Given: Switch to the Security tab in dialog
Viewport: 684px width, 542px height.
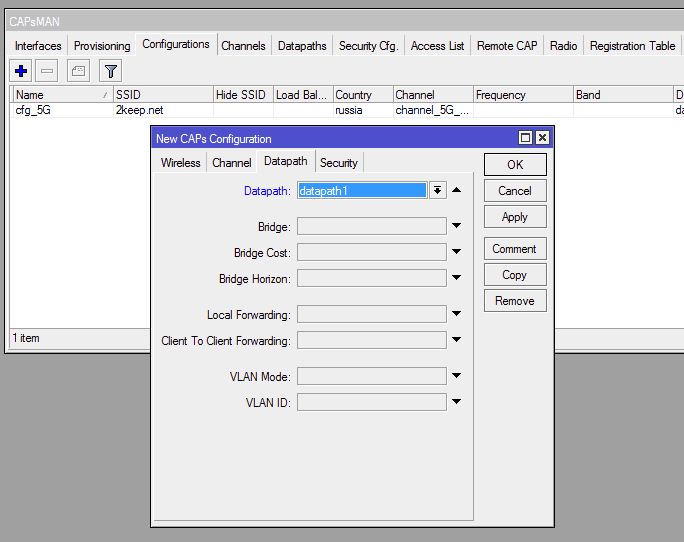Looking at the screenshot, I should 338,163.
